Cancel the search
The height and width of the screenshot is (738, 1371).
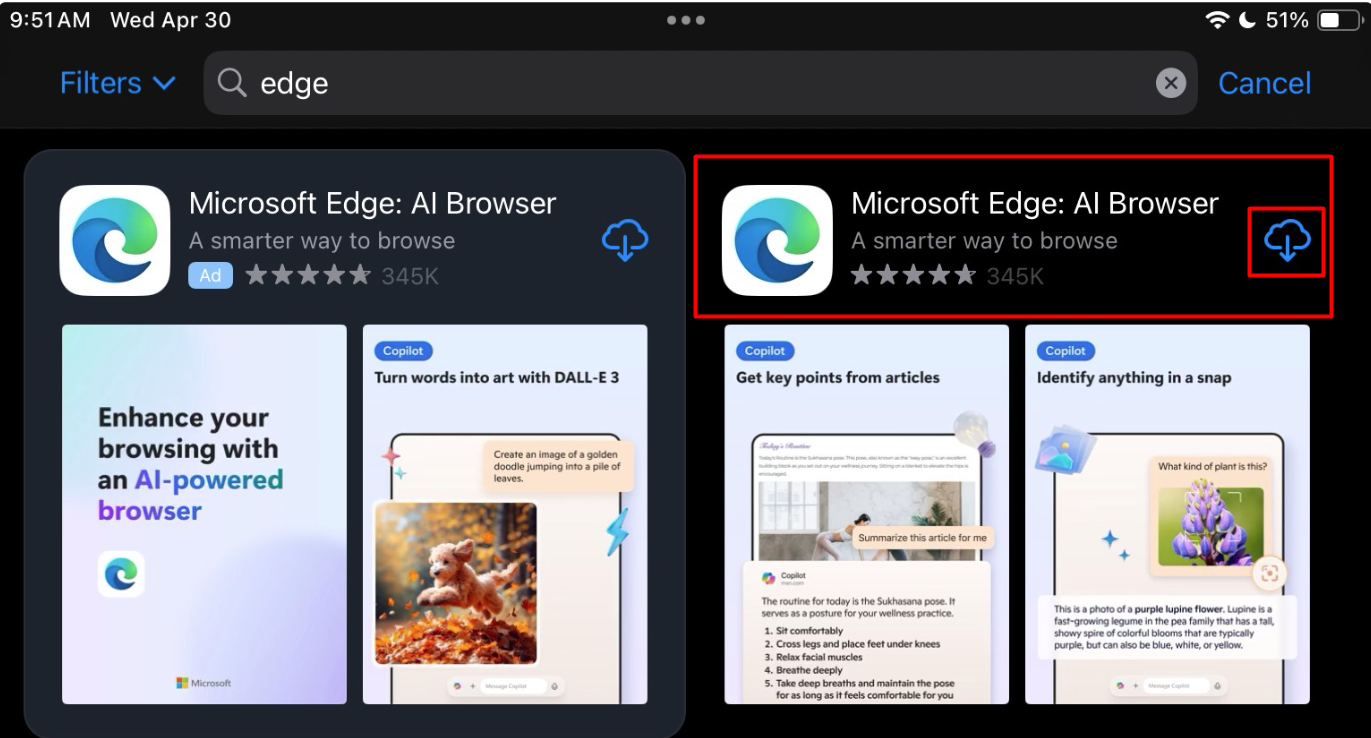1264,83
